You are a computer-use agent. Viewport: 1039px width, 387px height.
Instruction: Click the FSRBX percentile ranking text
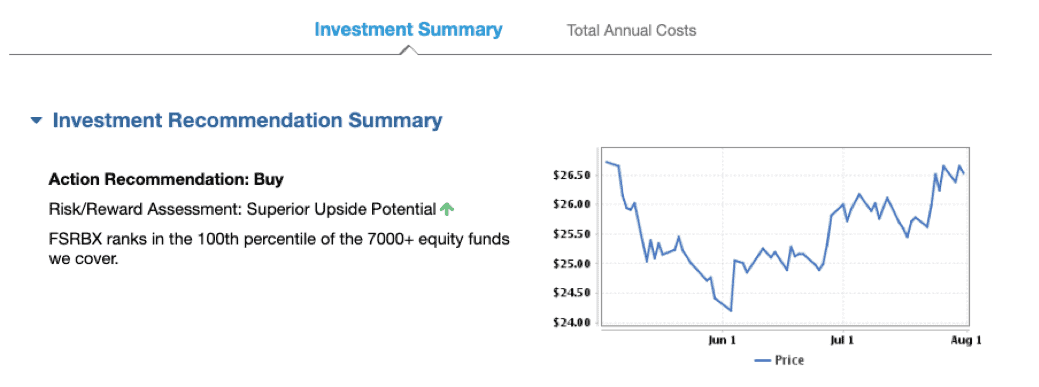point(279,249)
